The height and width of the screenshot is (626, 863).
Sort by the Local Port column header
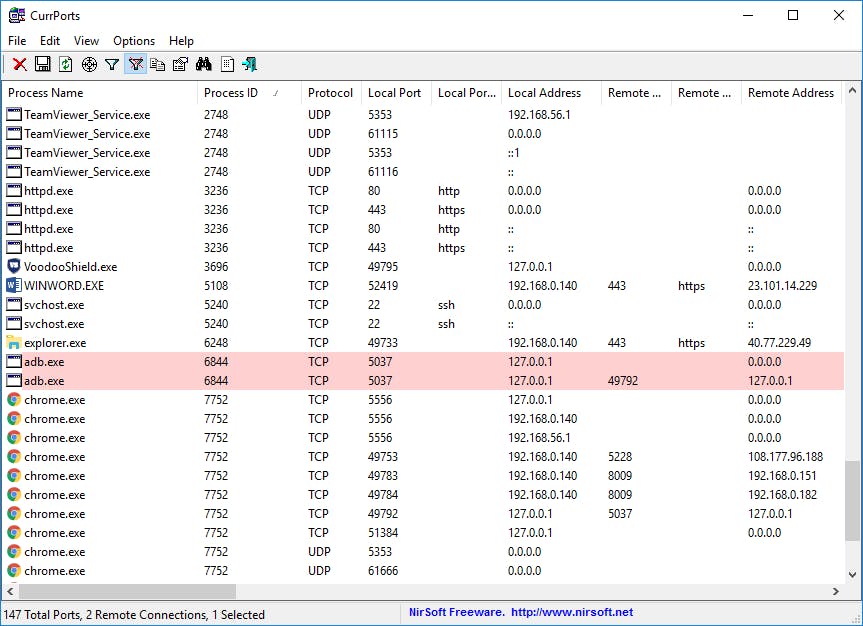(x=396, y=93)
